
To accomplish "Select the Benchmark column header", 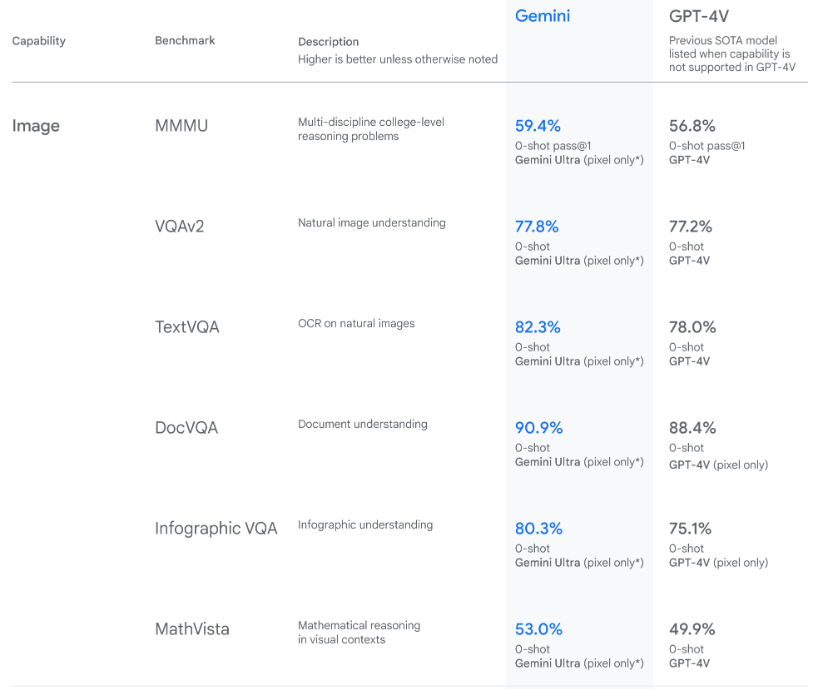I will click(185, 40).
